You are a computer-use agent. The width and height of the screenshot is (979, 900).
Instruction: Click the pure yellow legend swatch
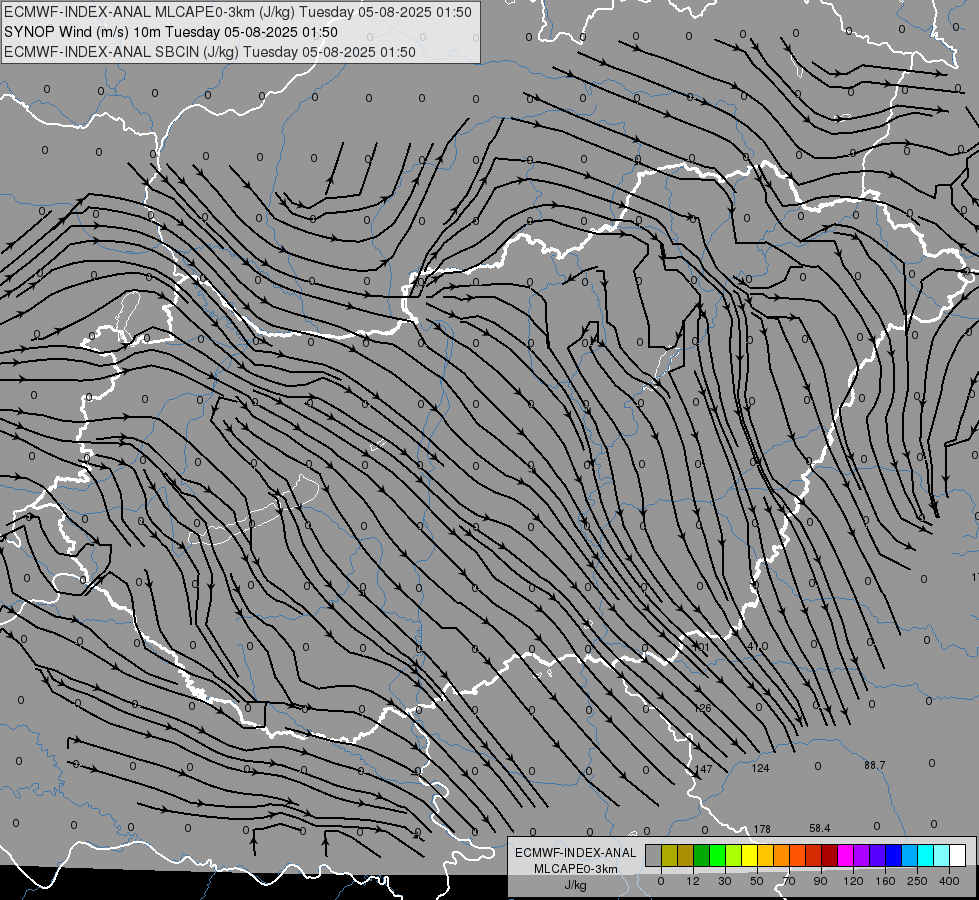(750, 855)
